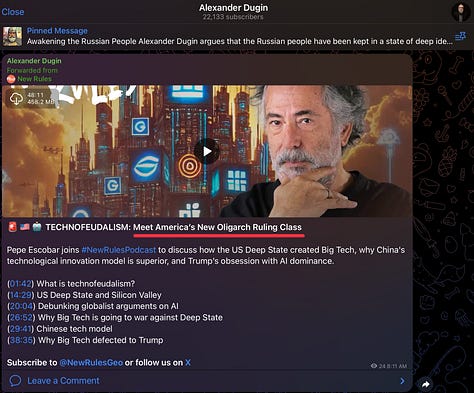The image size is (474, 393).
Task: Open the #NewRulesPodcast hashtag
Action: click(119, 250)
